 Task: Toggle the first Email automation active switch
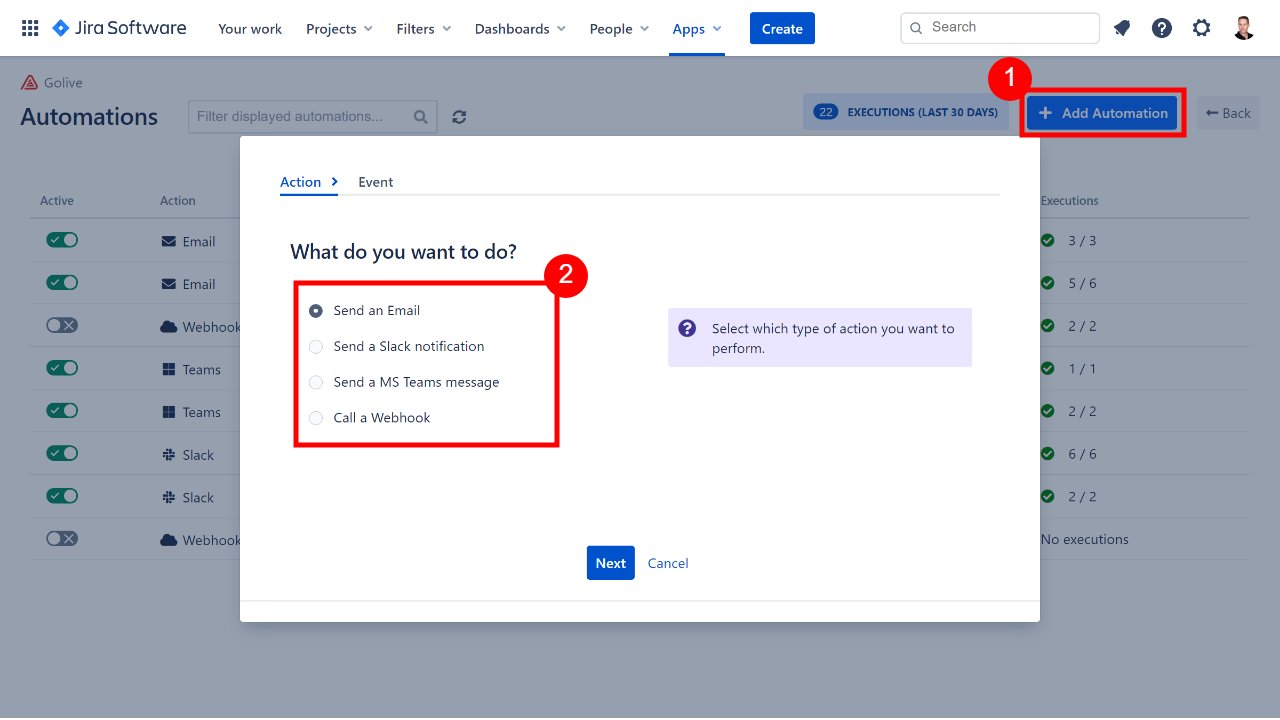click(62, 240)
